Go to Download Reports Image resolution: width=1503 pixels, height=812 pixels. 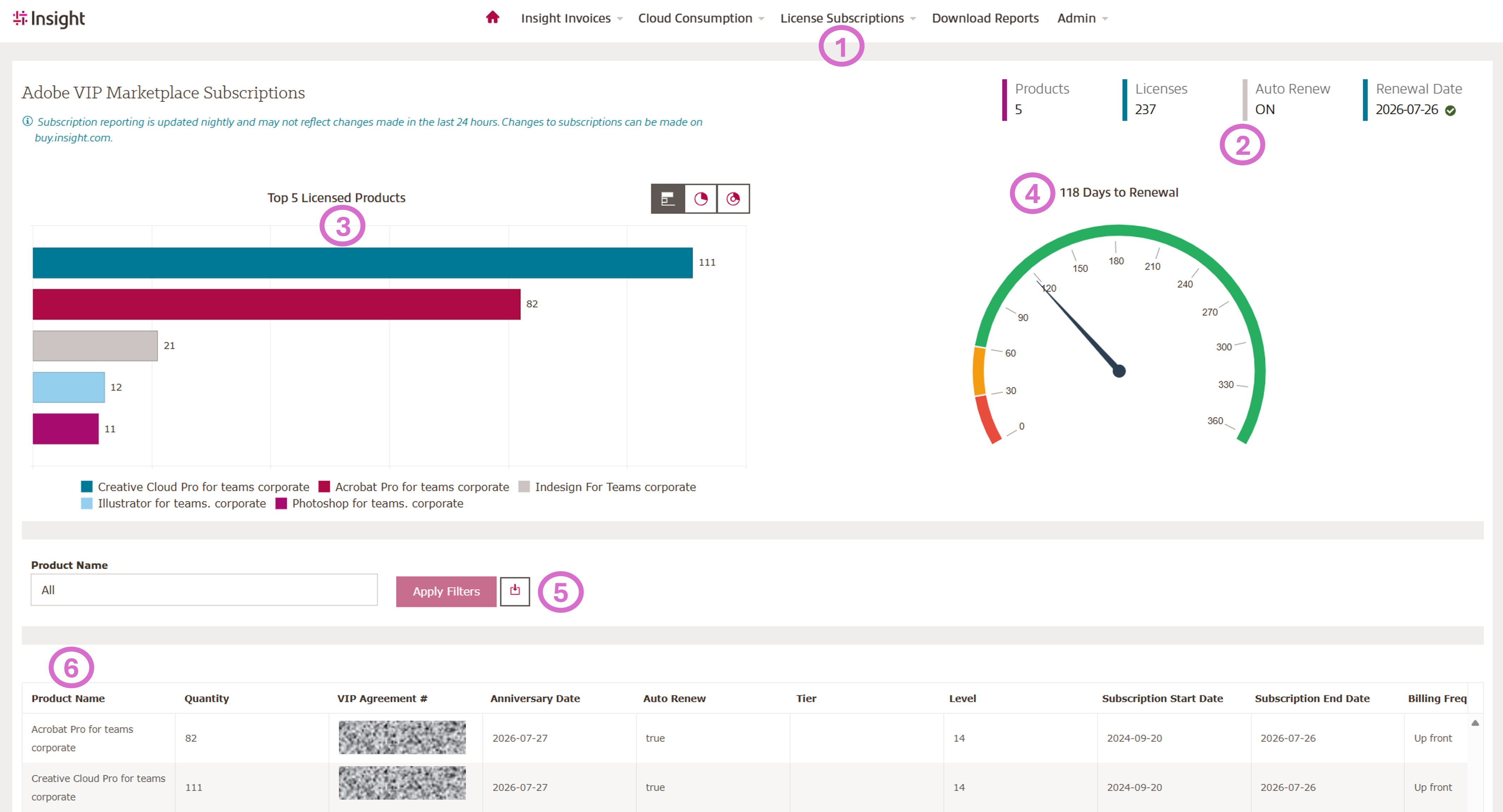click(x=985, y=18)
